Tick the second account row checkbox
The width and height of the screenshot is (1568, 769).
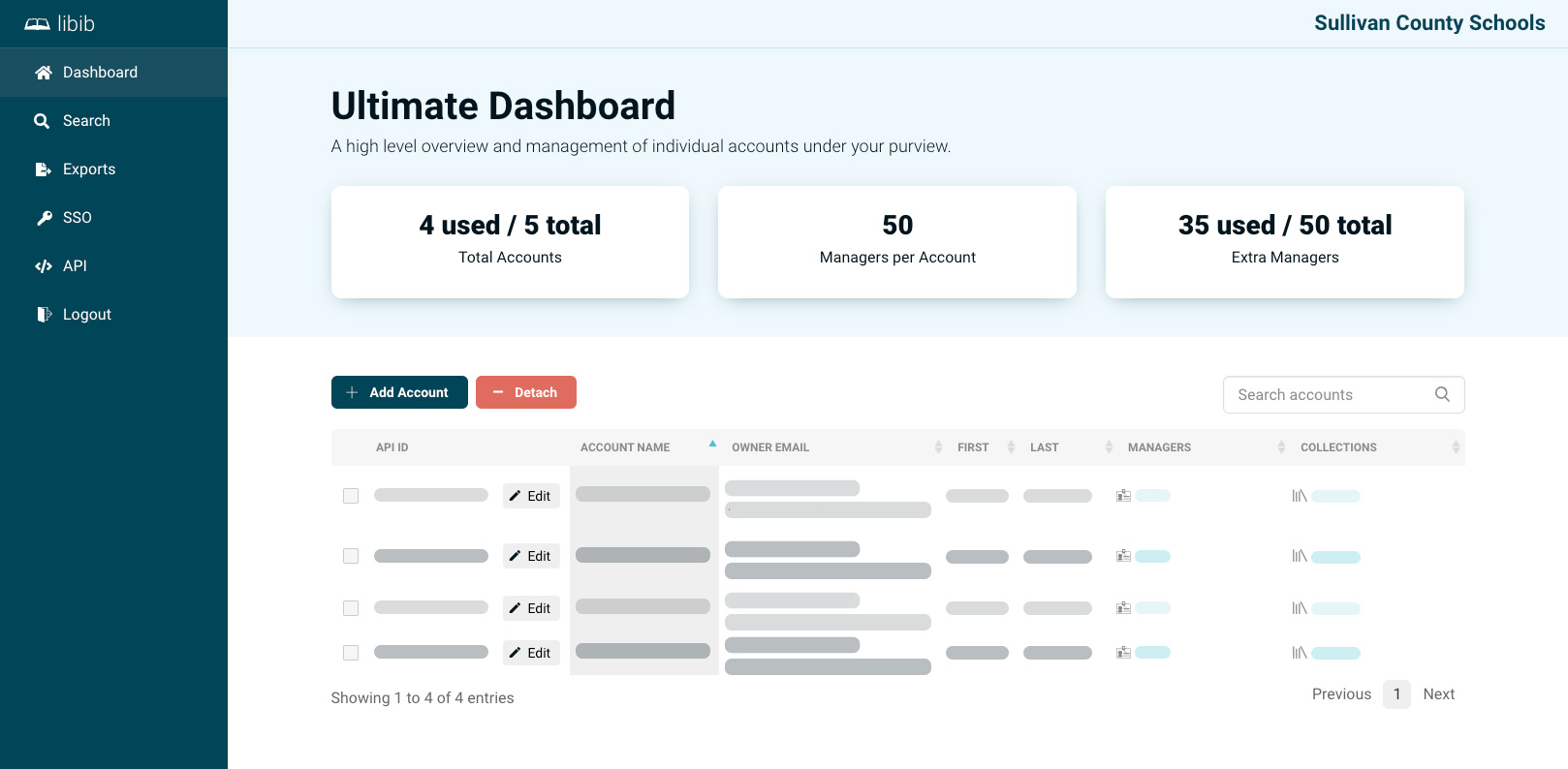click(351, 556)
